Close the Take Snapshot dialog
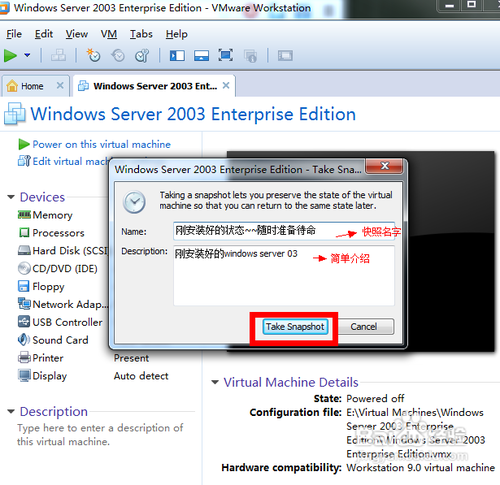 [x=384, y=166]
